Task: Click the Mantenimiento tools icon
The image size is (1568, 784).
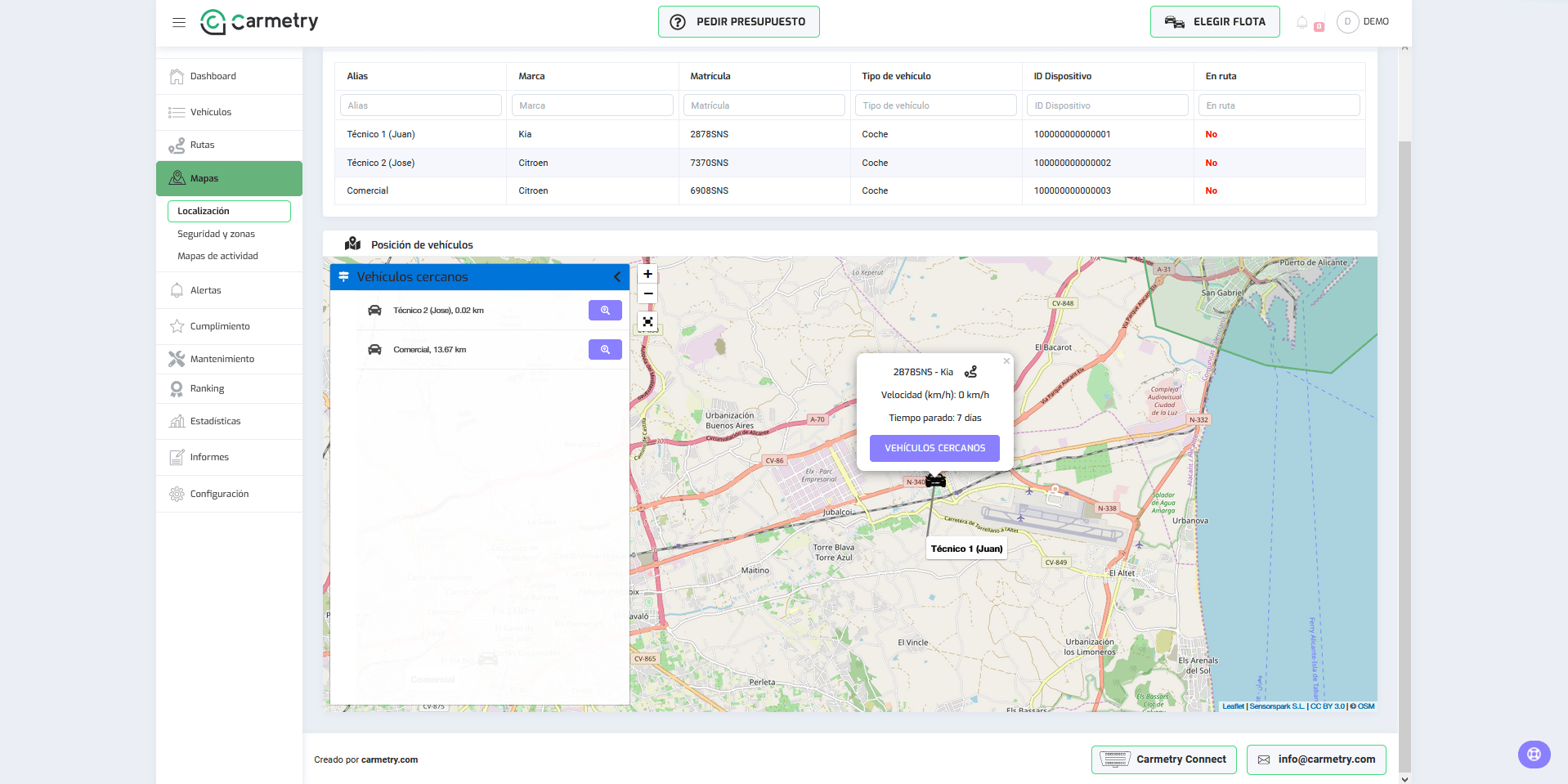Action: pos(177,359)
